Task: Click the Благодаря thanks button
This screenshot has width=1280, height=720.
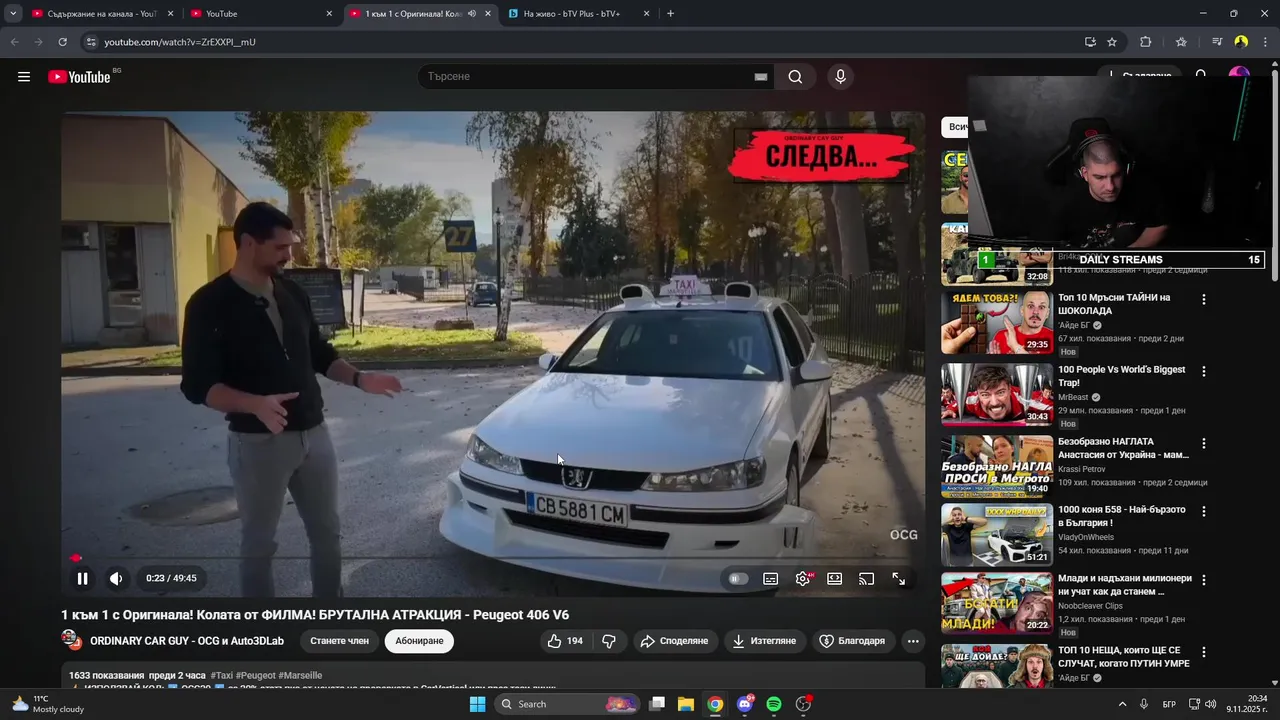Action: coord(852,641)
